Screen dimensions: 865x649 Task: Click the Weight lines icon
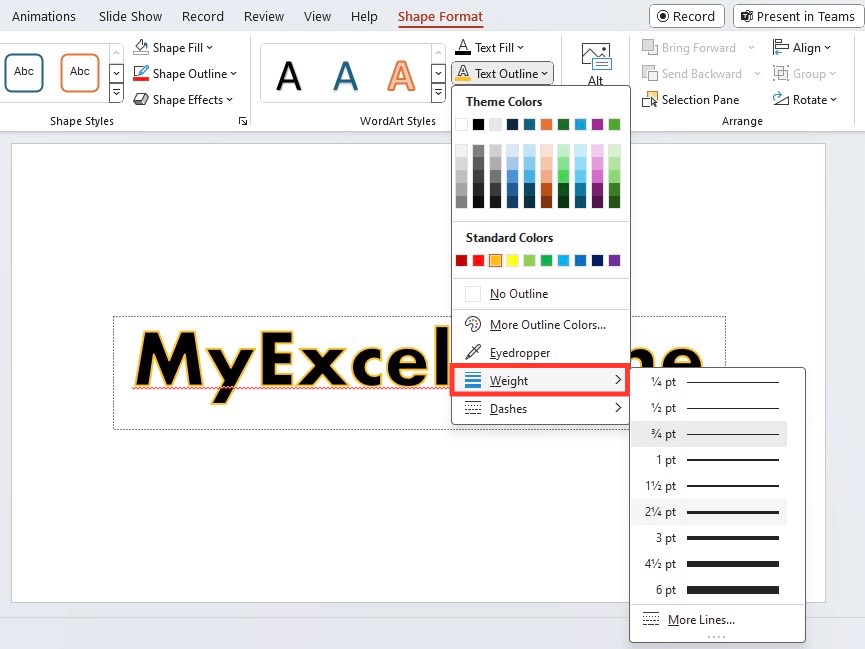pos(473,380)
